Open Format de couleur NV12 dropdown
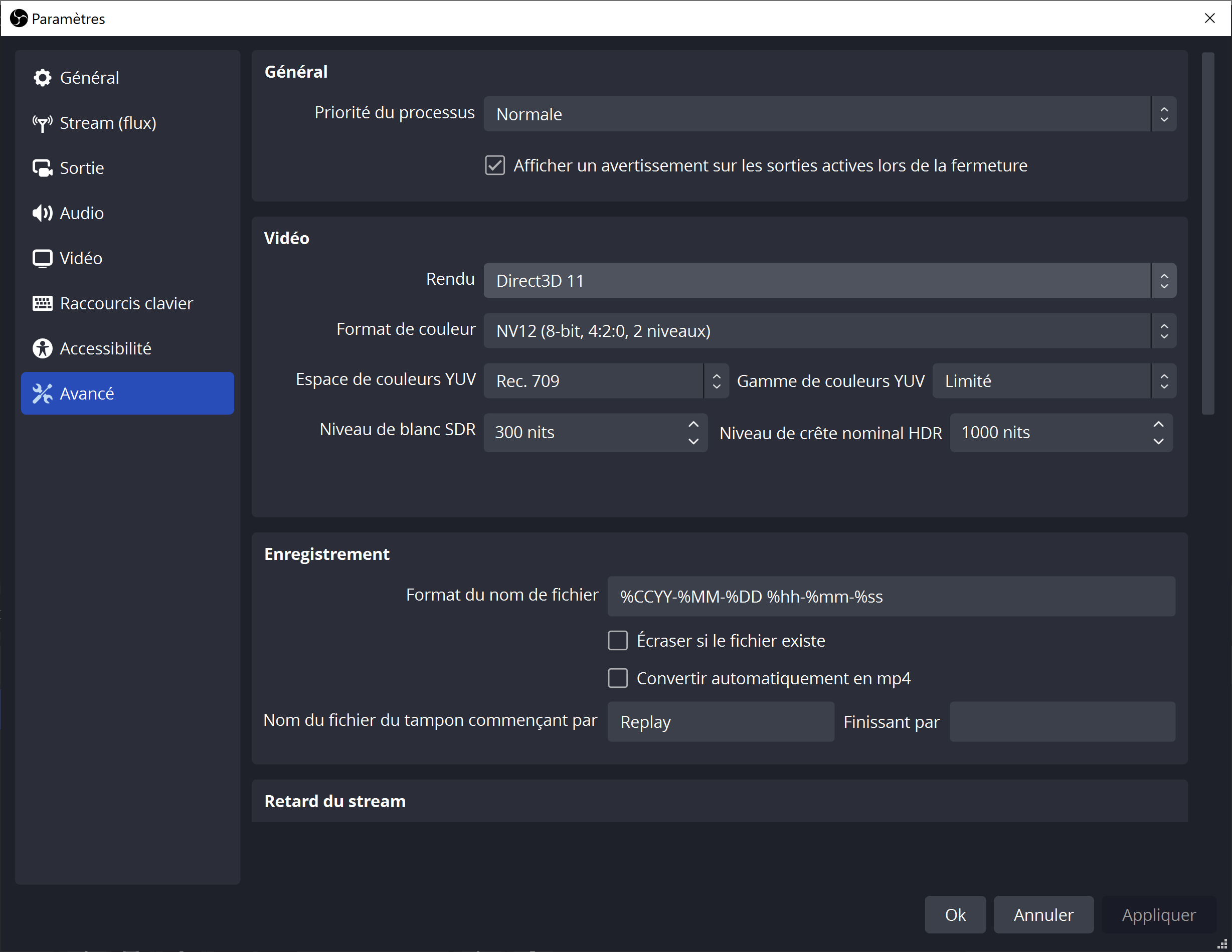 pyautogui.click(x=830, y=331)
